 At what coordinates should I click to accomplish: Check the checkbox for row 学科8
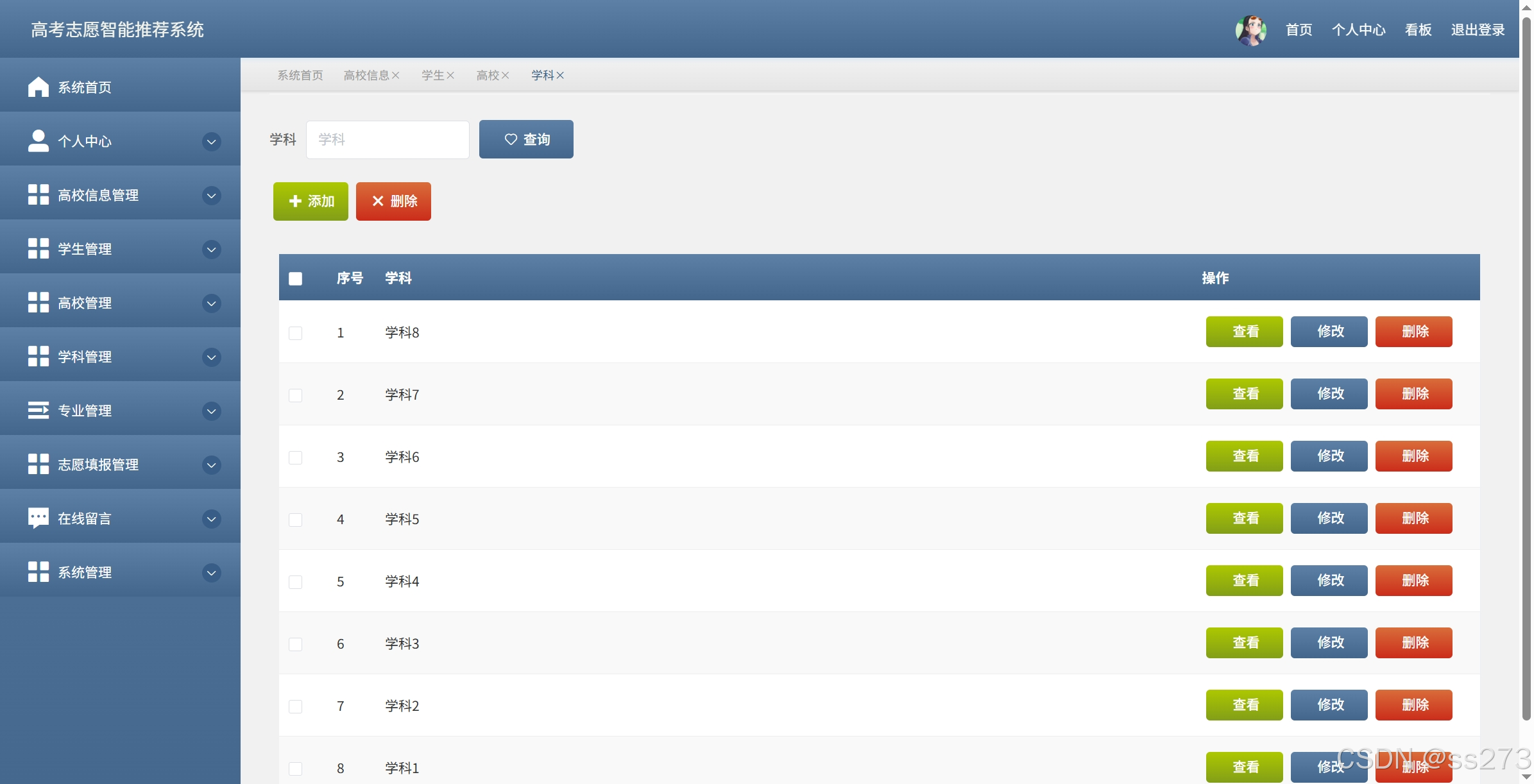coord(295,333)
